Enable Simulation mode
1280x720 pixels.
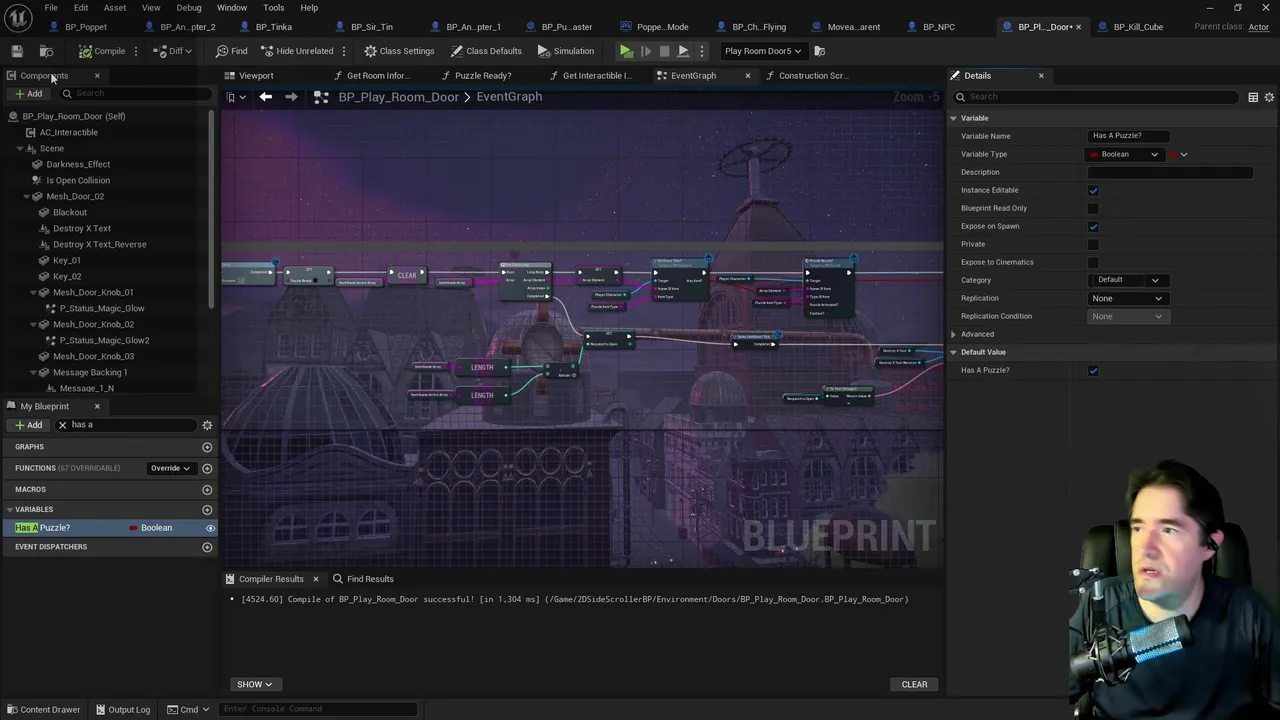point(565,51)
